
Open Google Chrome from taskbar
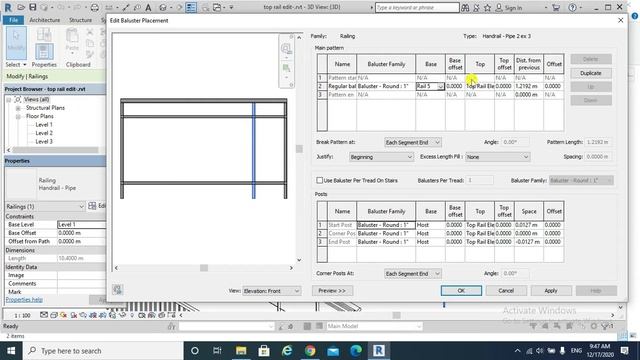(x=310, y=351)
